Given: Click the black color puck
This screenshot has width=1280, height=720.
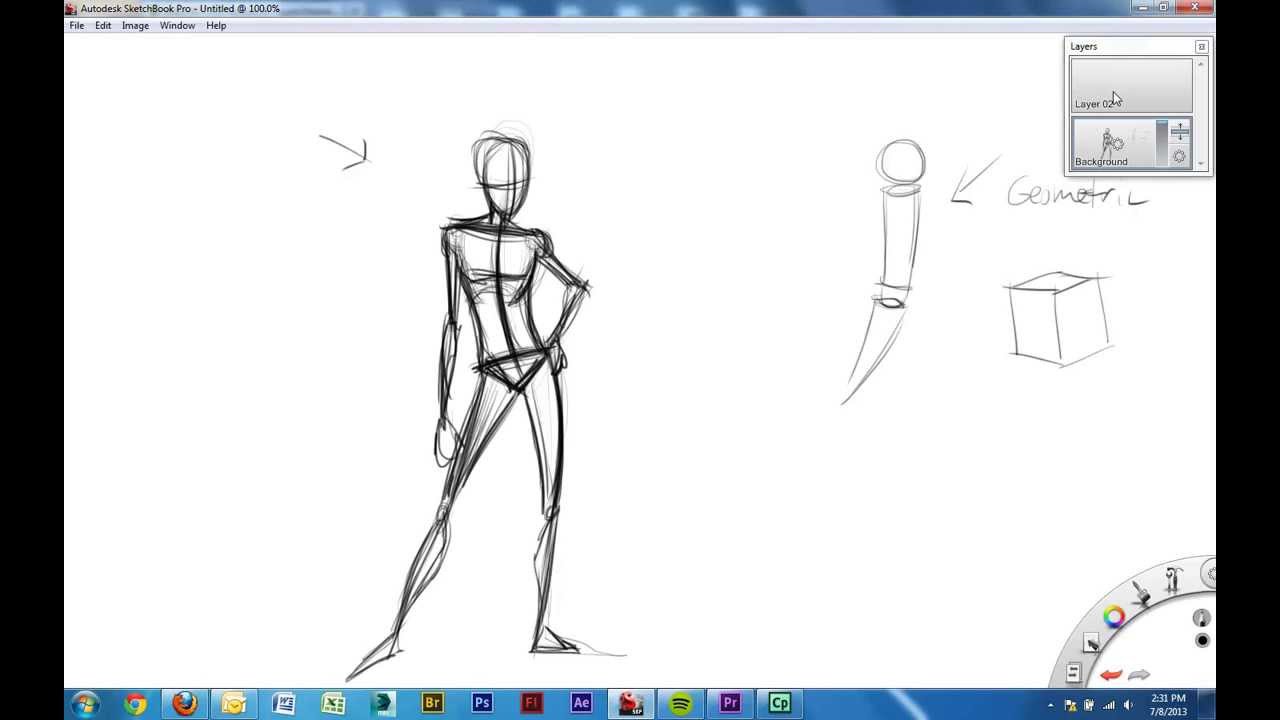Looking at the screenshot, I should [1202, 641].
